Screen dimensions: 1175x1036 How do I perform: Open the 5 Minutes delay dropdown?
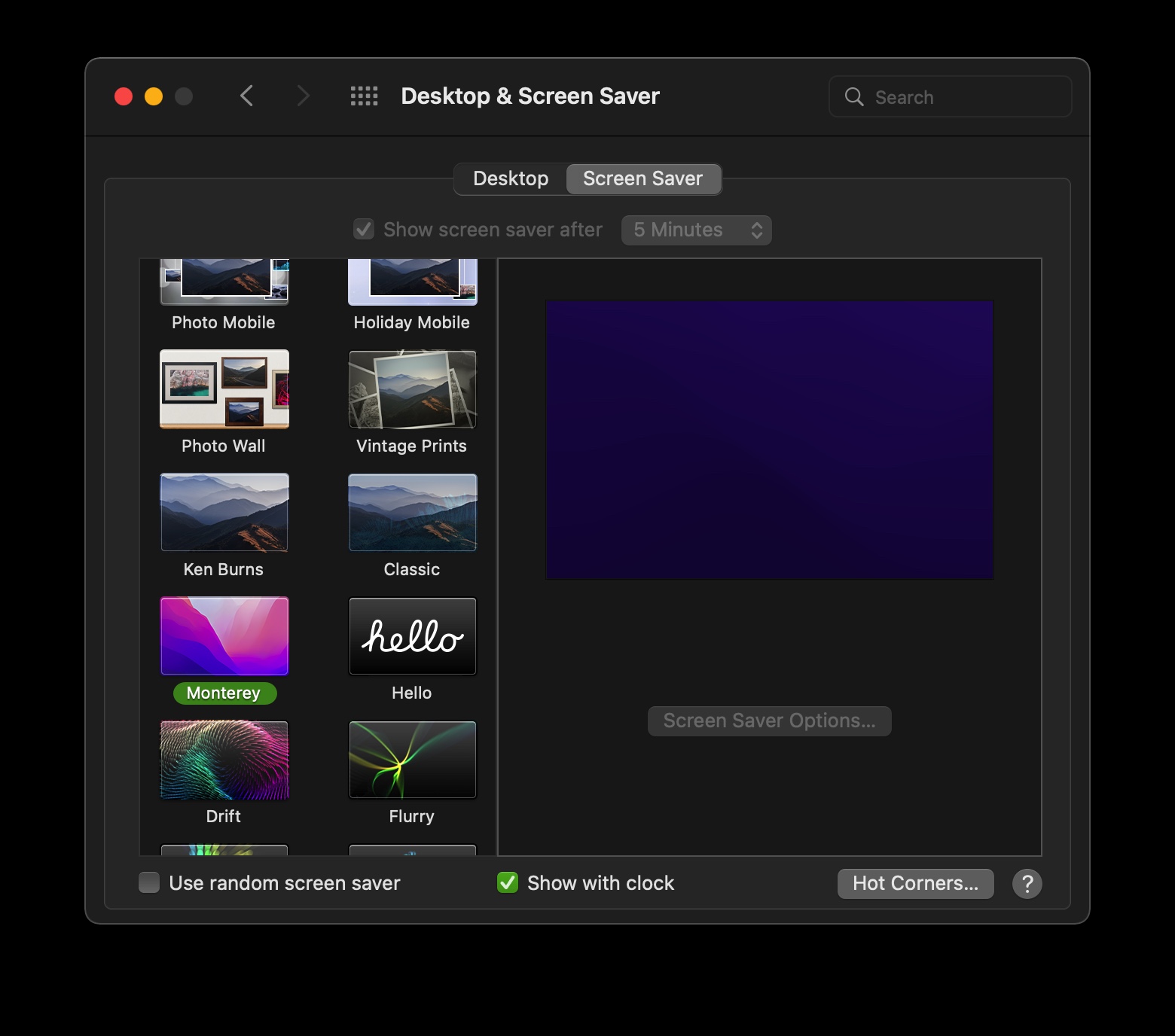[697, 230]
